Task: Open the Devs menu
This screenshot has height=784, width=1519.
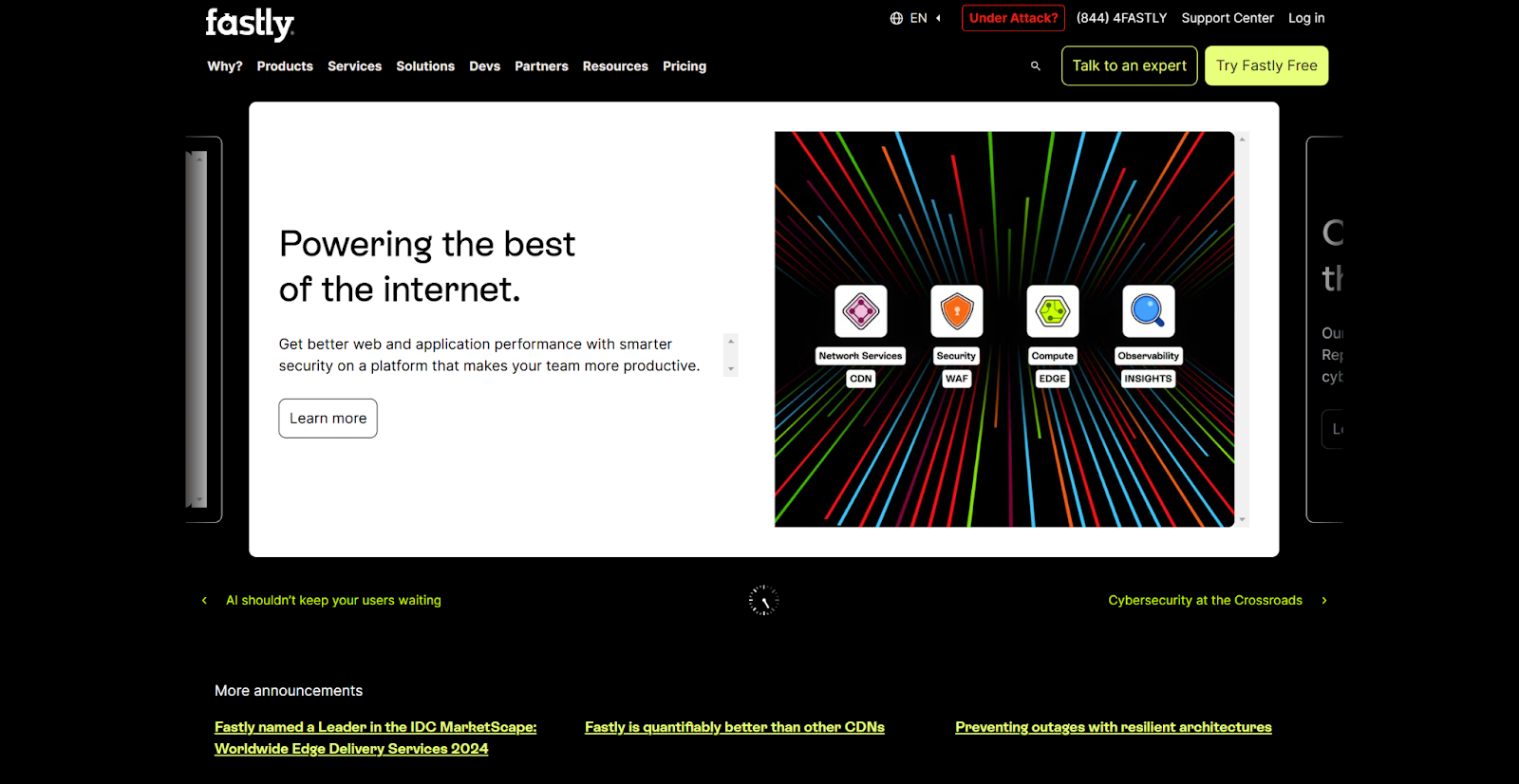Action: coord(484,66)
